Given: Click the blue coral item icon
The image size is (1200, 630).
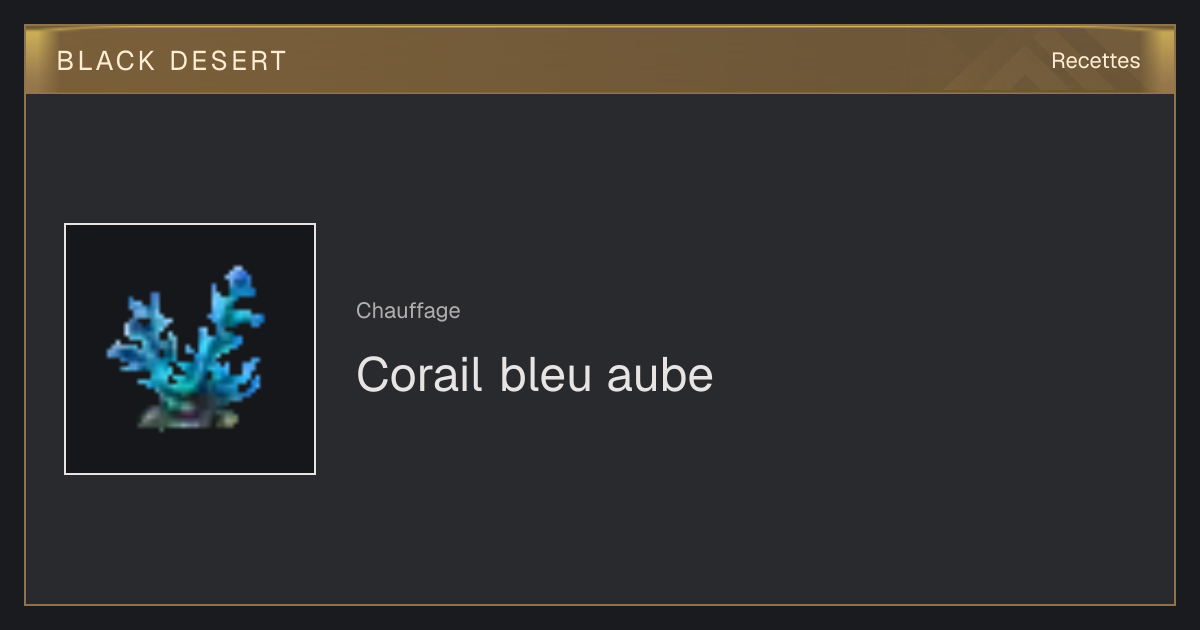Looking at the screenshot, I should click(187, 348).
